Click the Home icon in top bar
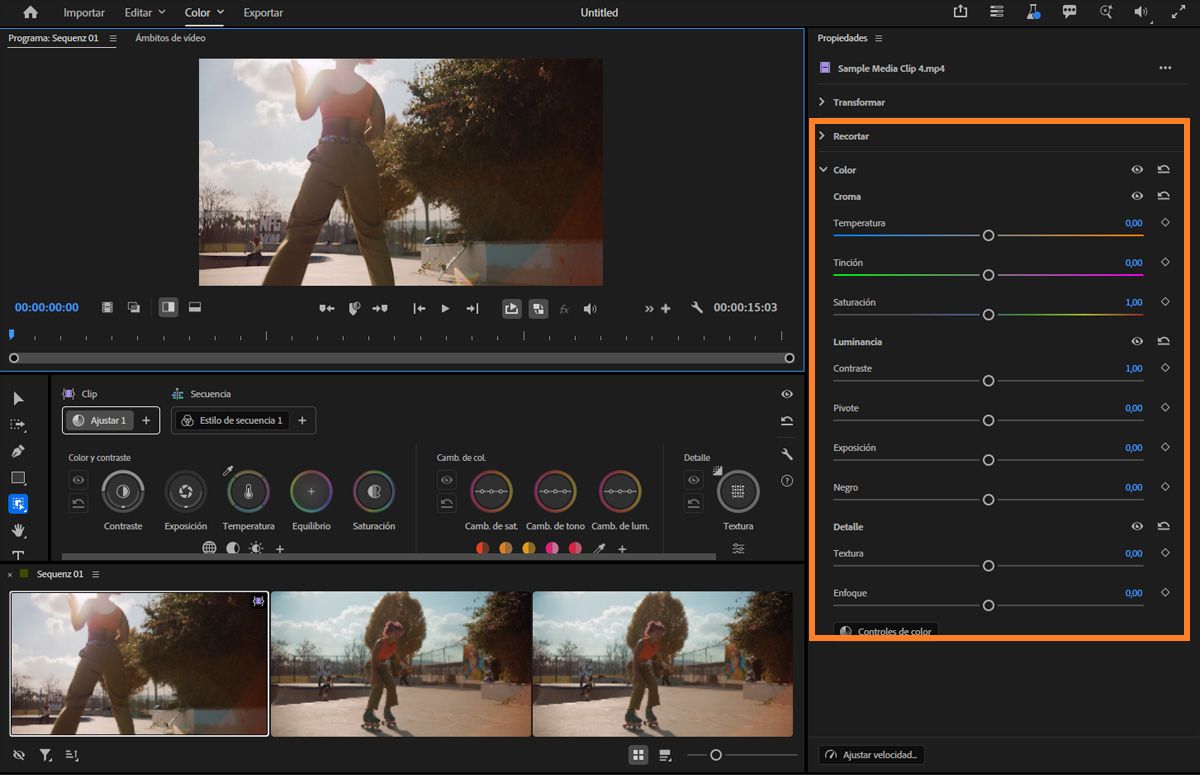Image resolution: width=1200 pixels, height=775 pixels. tap(30, 12)
